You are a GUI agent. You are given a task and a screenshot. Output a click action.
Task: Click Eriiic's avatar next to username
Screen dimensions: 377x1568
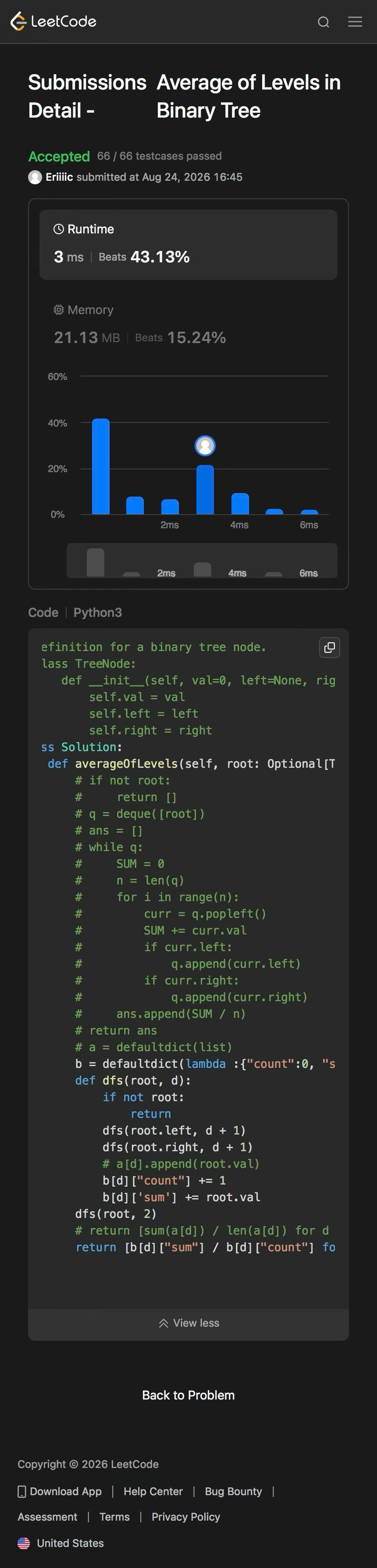[35, 177]
